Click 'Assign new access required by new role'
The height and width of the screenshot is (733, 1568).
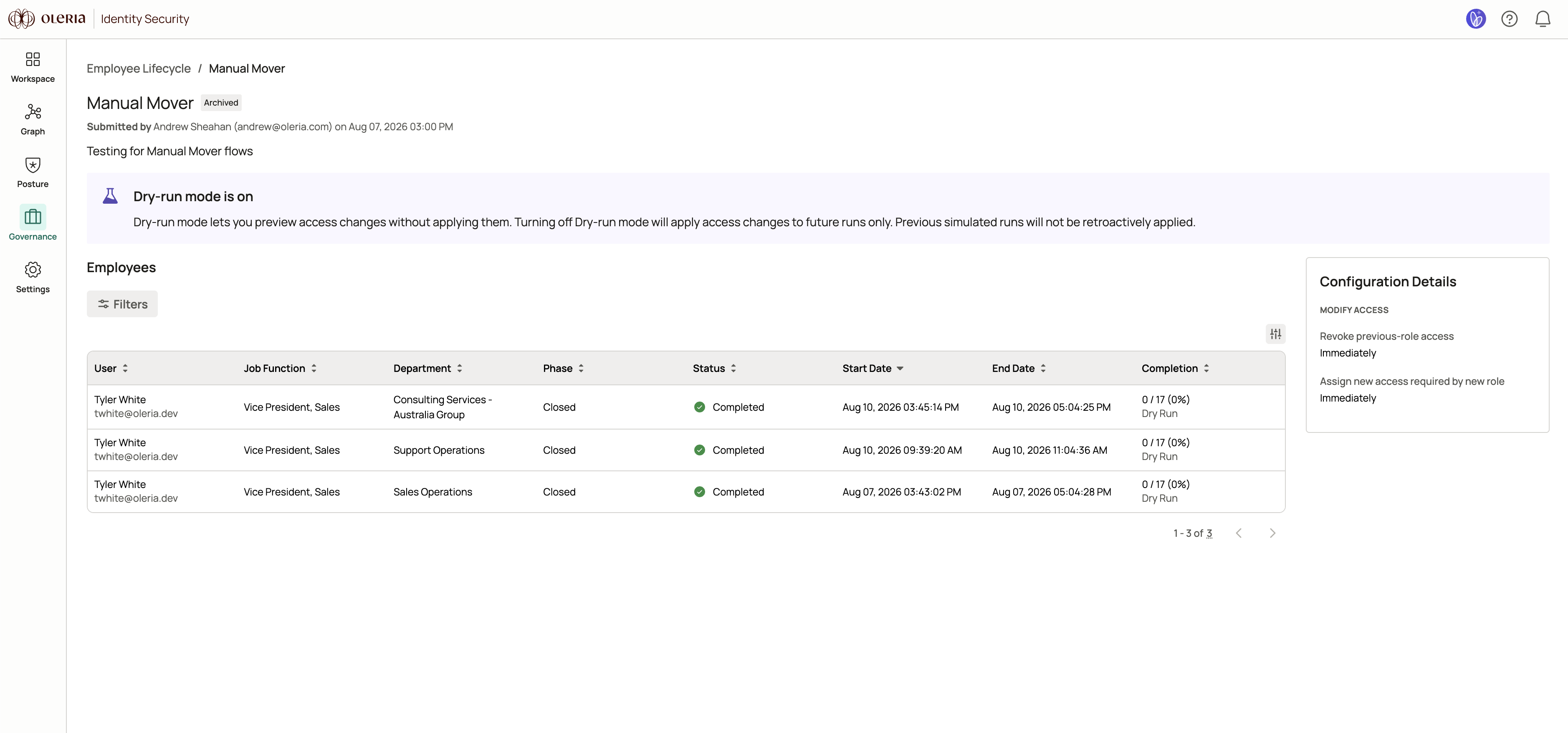tap(1411, 381)
